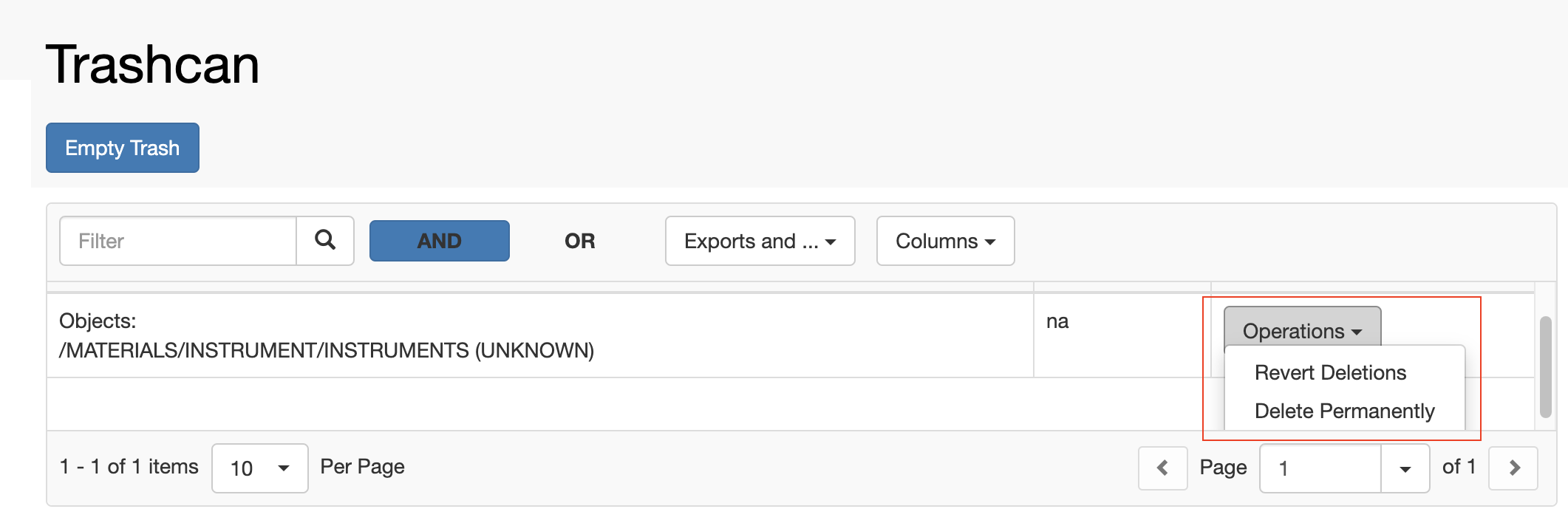Go to next page arrow
The image size is (1568, 523).
point(1513,468)
